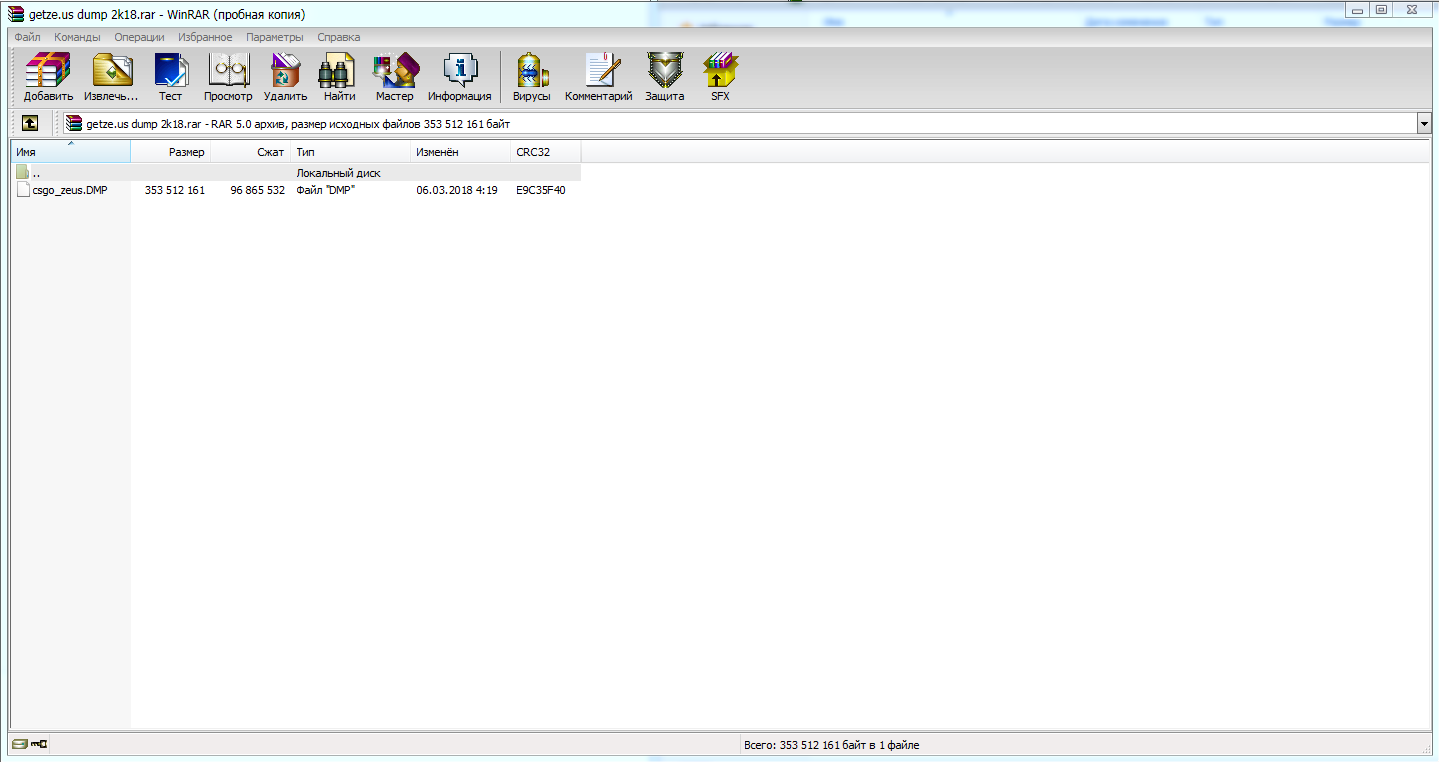The height and width of the screenshot is (762, 1439).
Task: Click the packed size 96 865 532
Action: [x=258, y=190]
